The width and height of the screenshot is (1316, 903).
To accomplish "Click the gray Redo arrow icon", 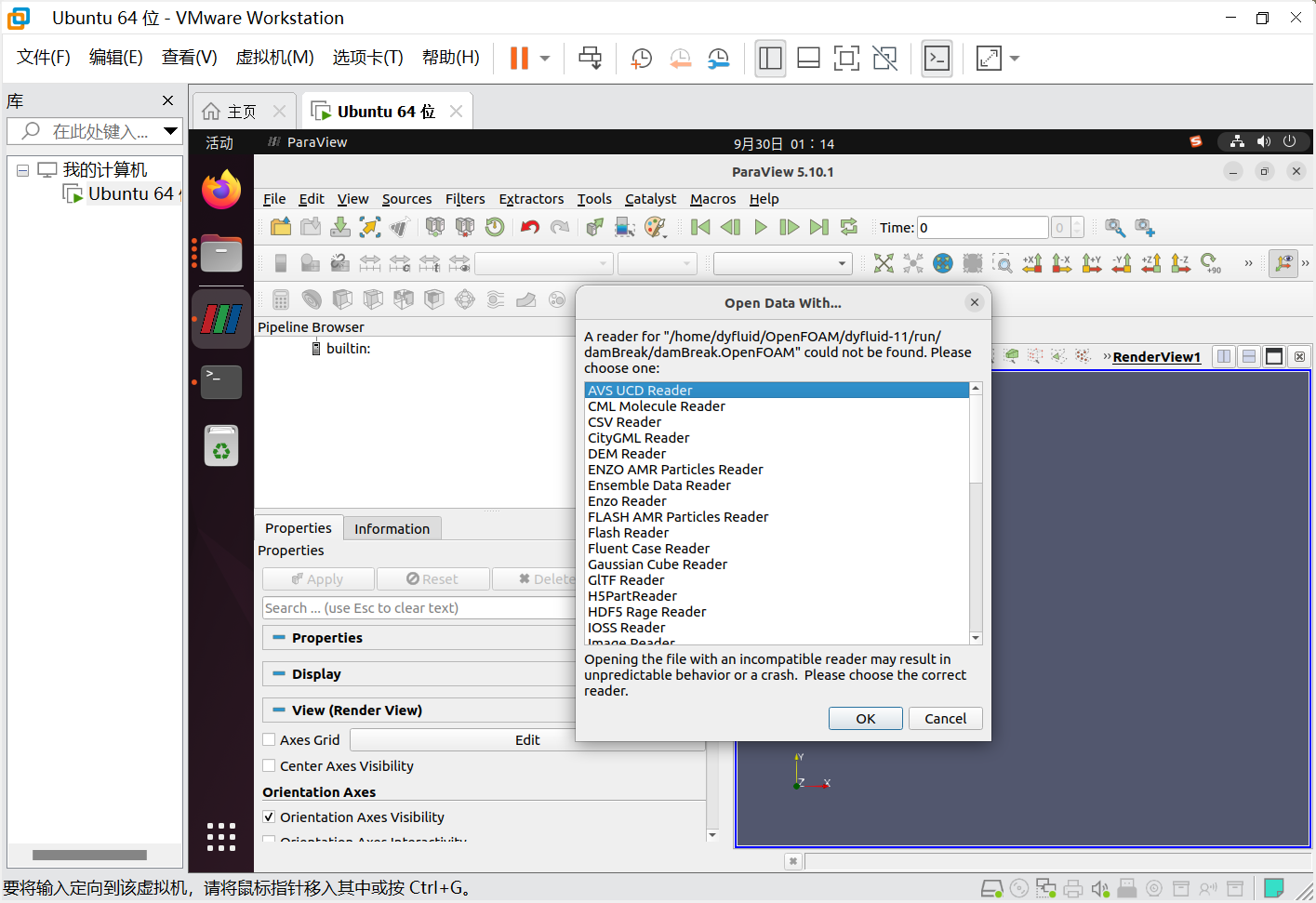I will [560, 227].
